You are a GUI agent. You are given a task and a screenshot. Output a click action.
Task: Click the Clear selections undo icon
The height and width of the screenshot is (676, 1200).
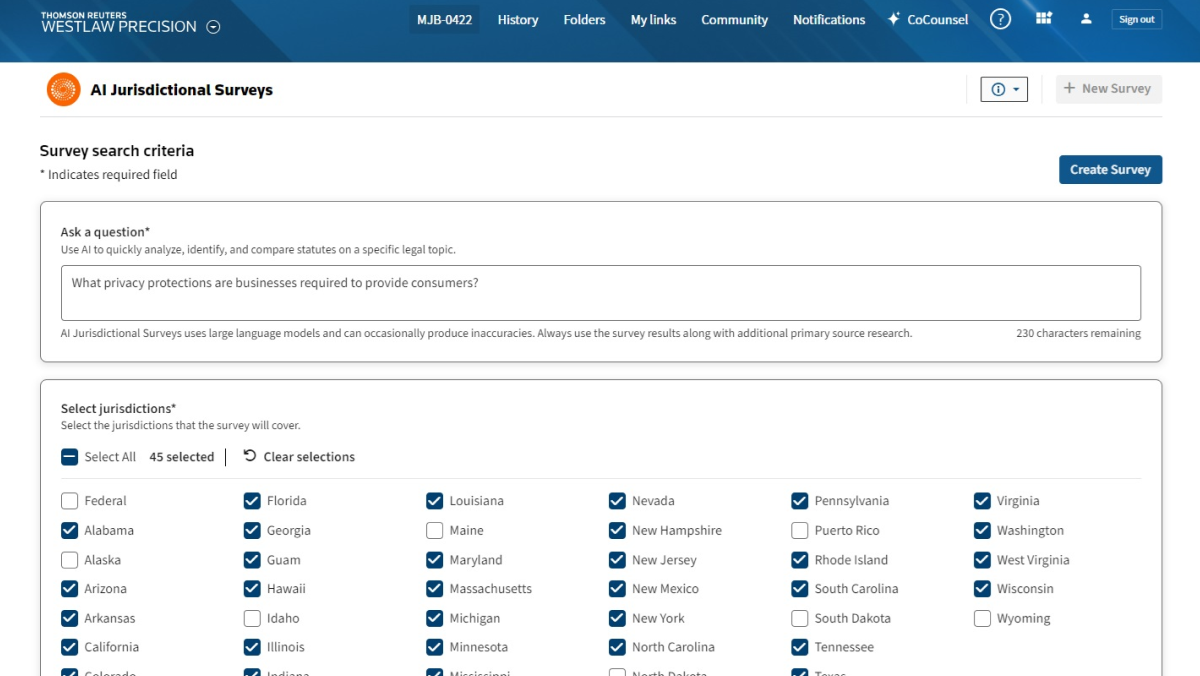pyautogui.click(x=250, y=456)
